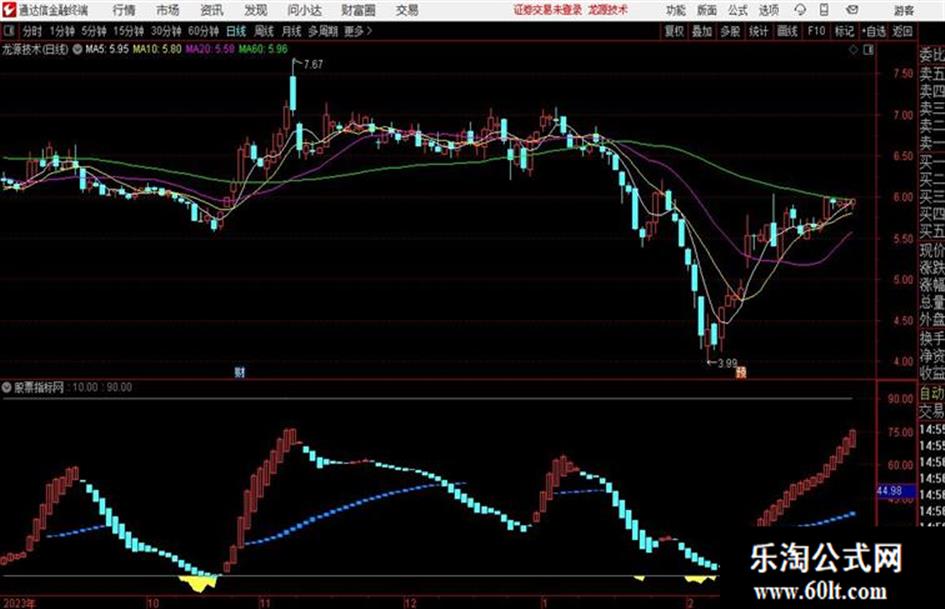Screen dimensions: 945x609
Task: Click the 7.50 price axis label
Action: coord(903,74)
